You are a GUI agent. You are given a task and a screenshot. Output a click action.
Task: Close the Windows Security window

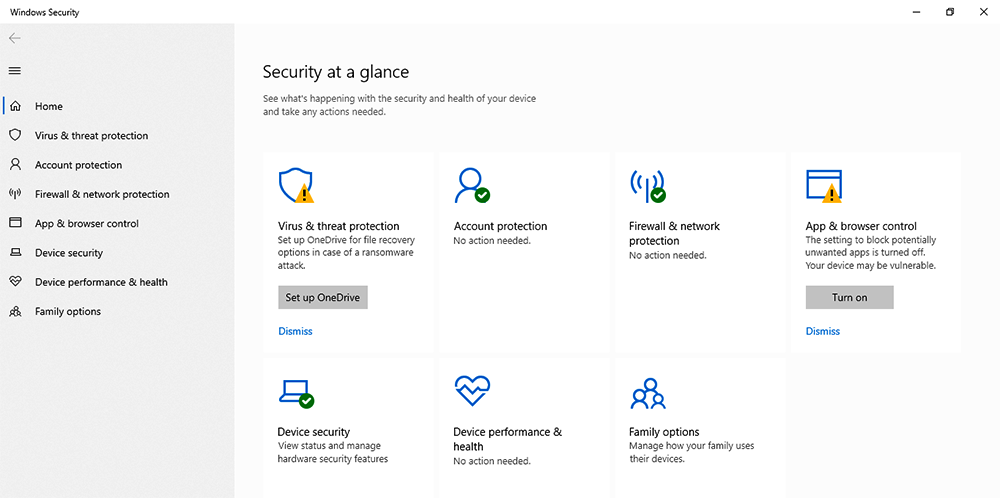(x=983, y=12)
